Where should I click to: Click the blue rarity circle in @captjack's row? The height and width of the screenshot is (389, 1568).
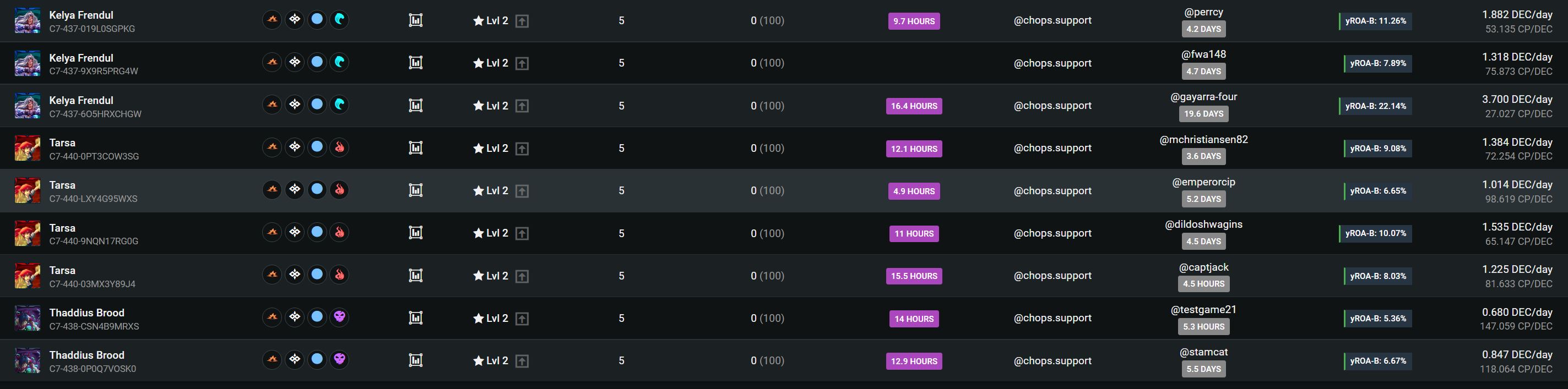point(317,274)
